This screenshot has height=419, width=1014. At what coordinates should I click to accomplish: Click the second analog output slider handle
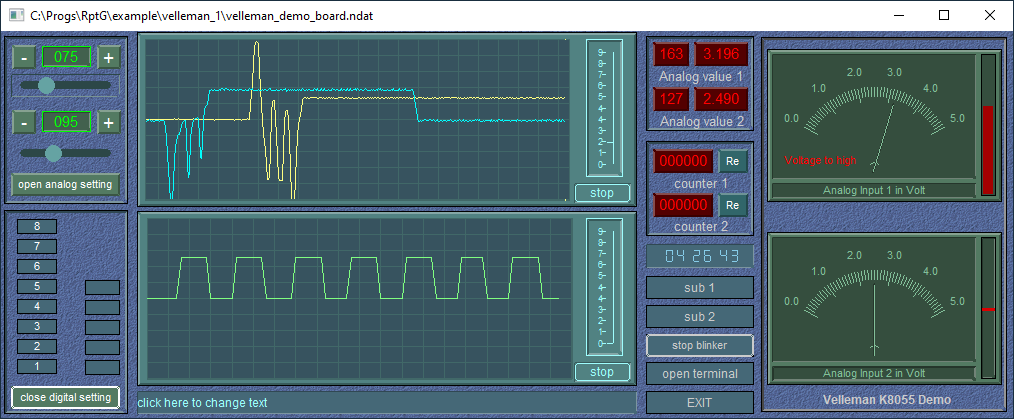[x=54, y=152]
